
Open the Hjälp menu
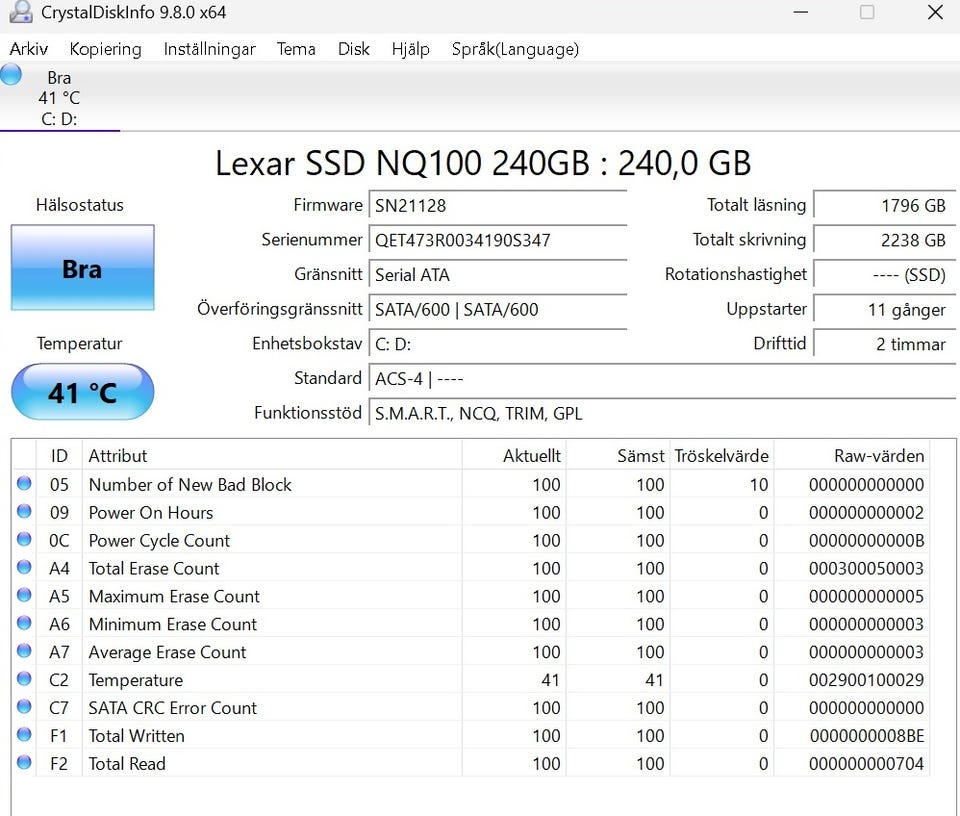(x=411, y=49)
